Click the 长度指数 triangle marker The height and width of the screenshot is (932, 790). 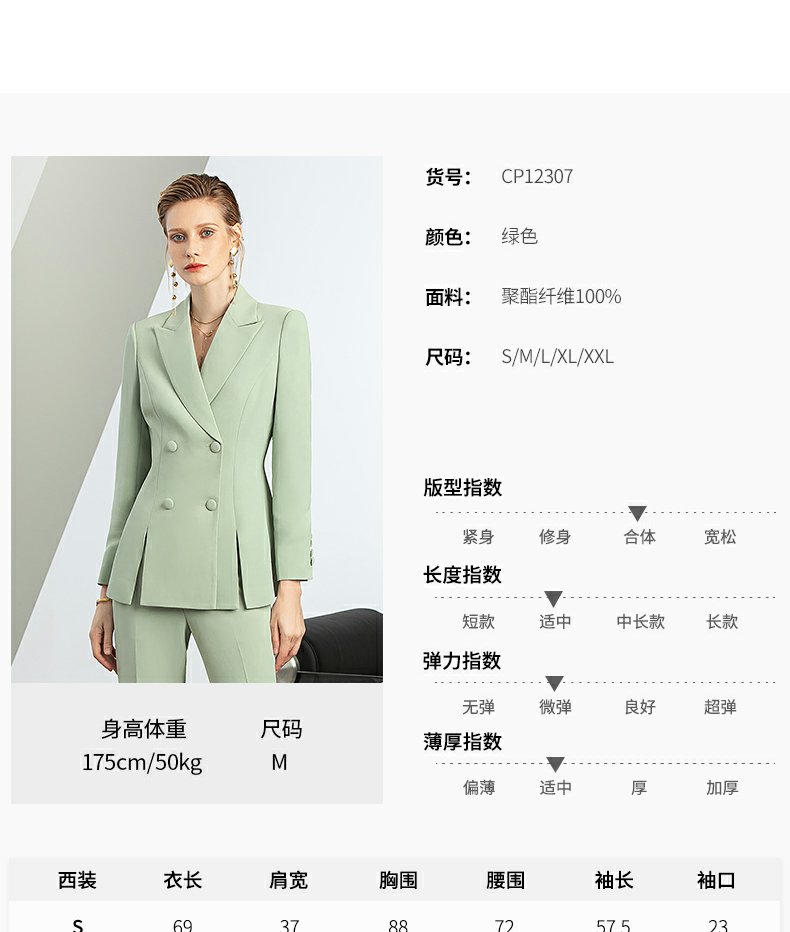(553, 598)
